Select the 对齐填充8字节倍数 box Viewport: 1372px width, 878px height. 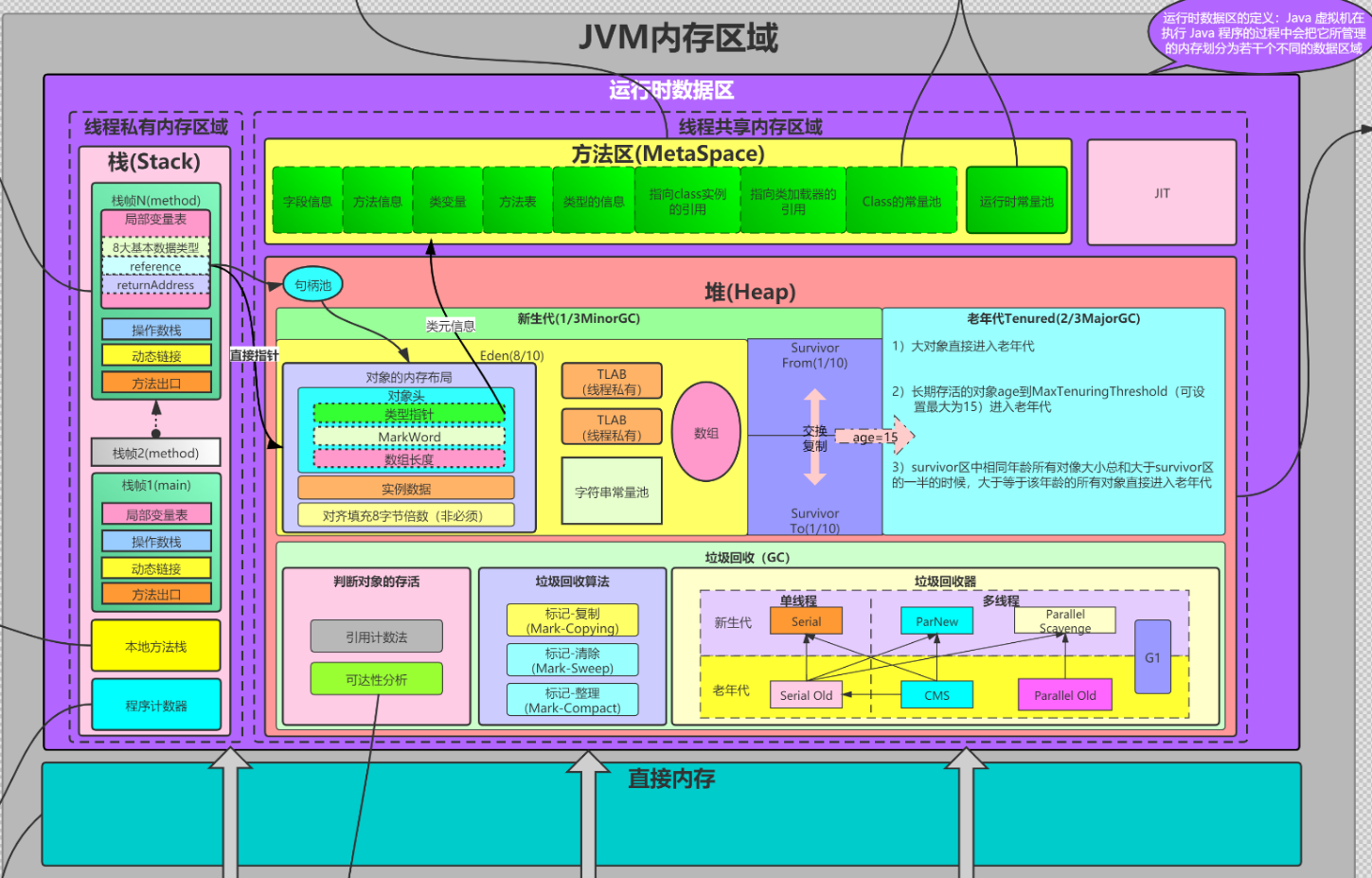click(406, 515)
